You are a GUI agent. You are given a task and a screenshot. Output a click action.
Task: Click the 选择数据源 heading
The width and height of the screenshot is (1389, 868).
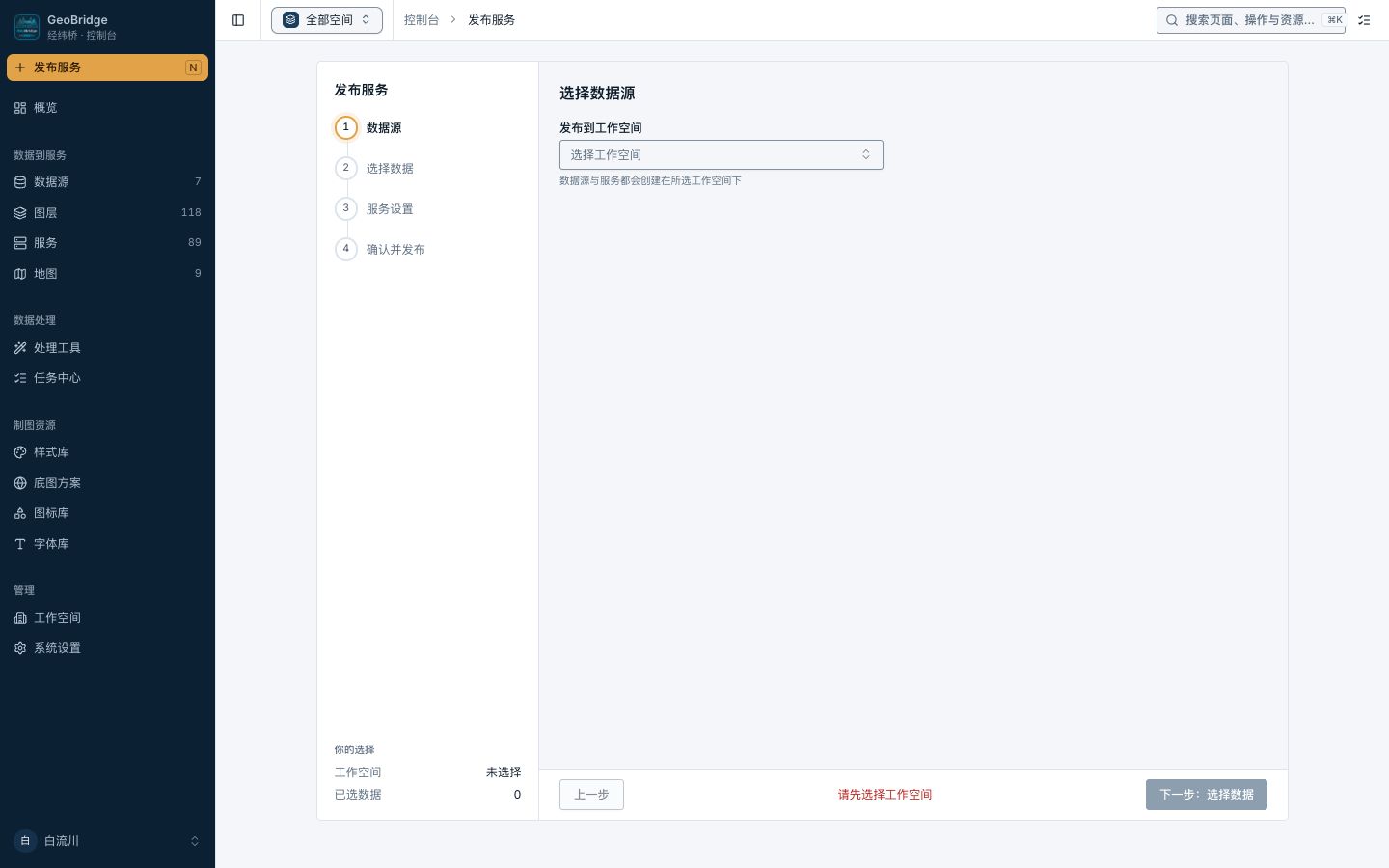point(597,94)
